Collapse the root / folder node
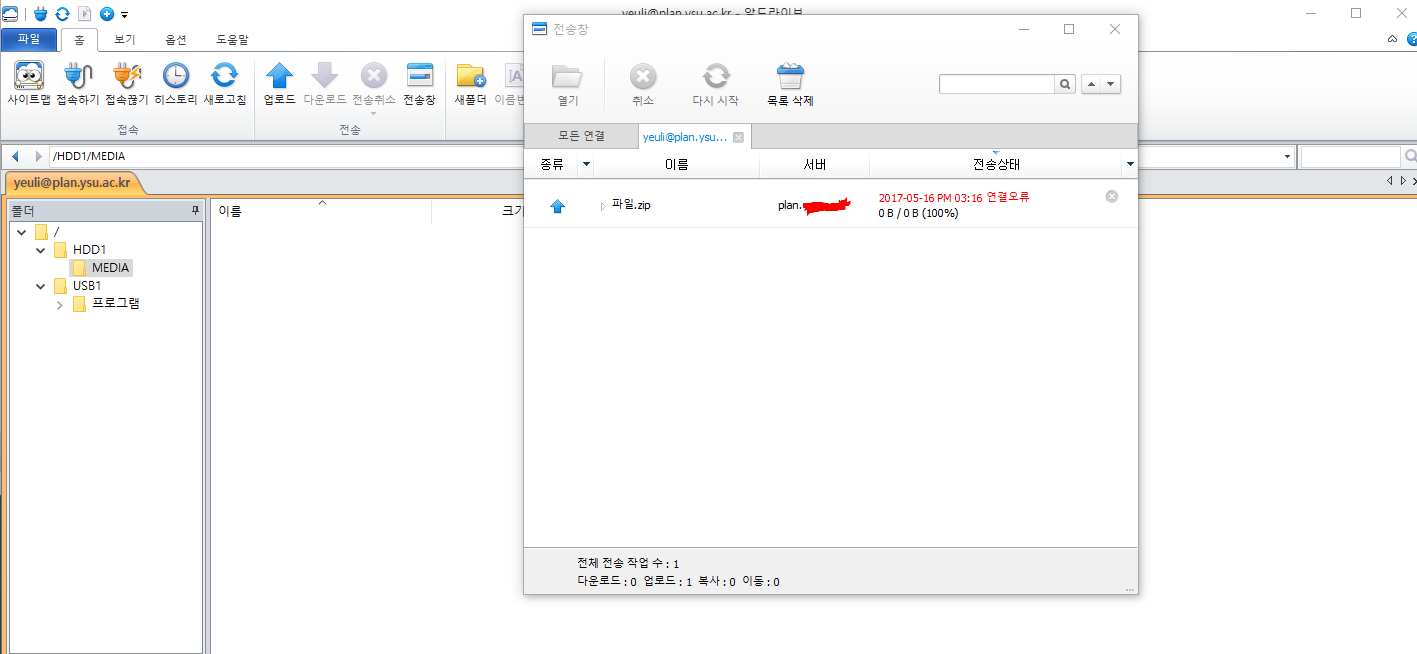1417x654 pixels. coord(22,232)
